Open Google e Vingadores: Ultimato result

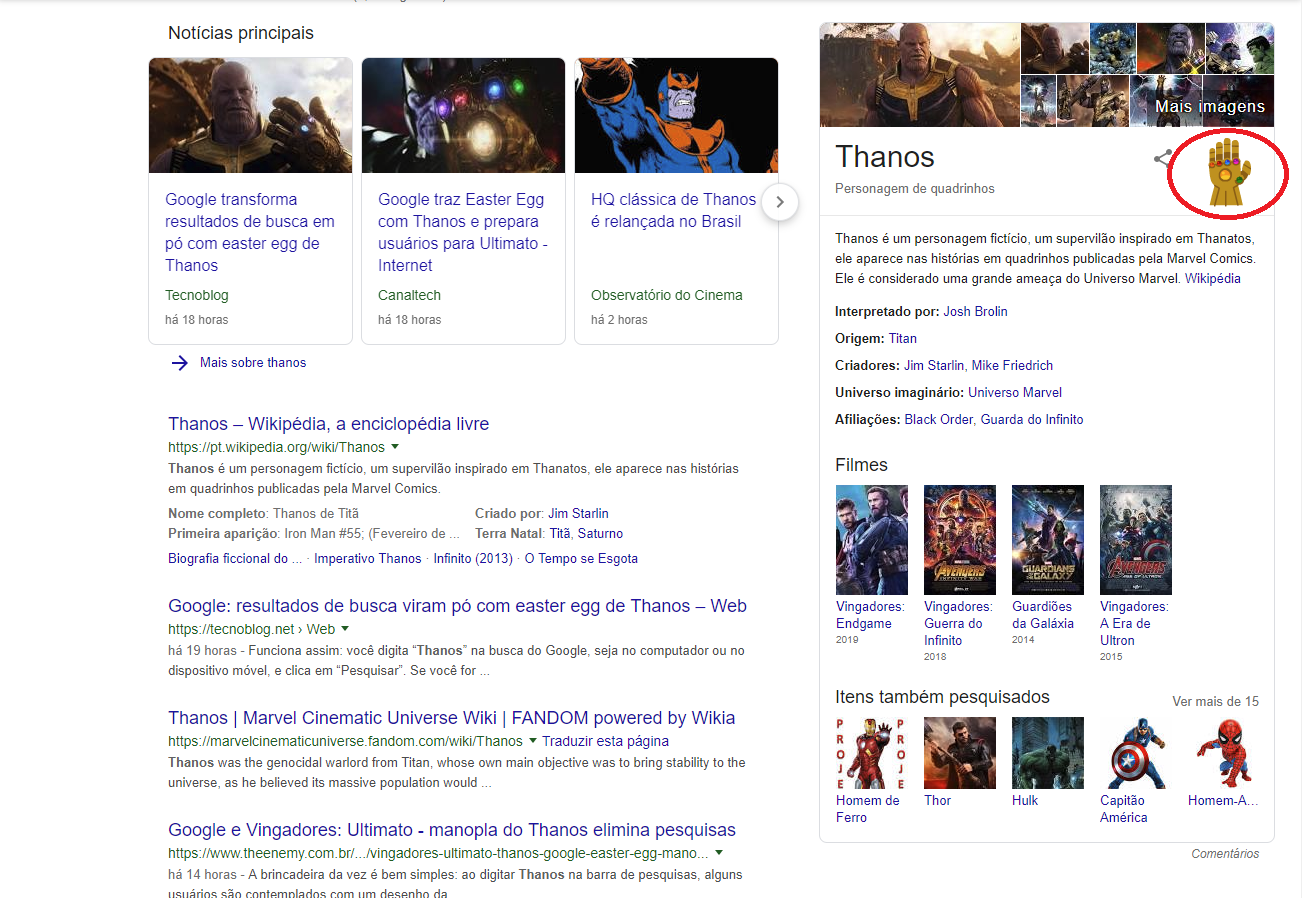[452, 830]
